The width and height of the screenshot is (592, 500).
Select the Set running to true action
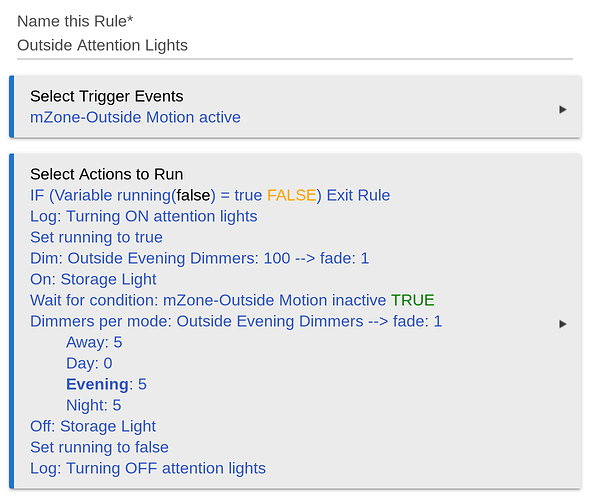click(96, 238)
